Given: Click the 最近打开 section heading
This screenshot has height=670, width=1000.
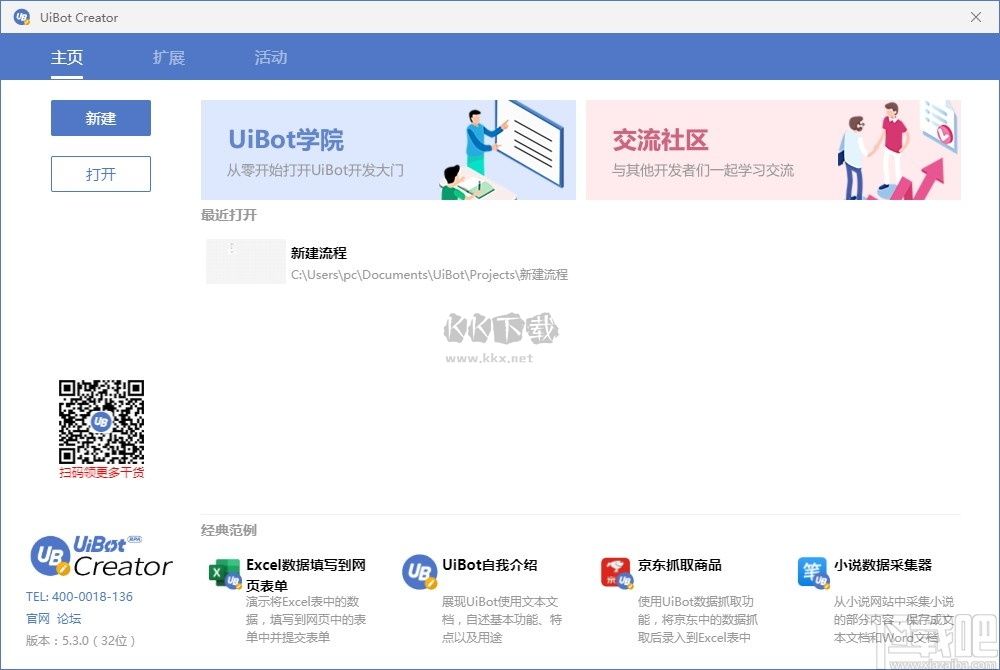Looking at the screenshot, I should click(x=229, y=215).
